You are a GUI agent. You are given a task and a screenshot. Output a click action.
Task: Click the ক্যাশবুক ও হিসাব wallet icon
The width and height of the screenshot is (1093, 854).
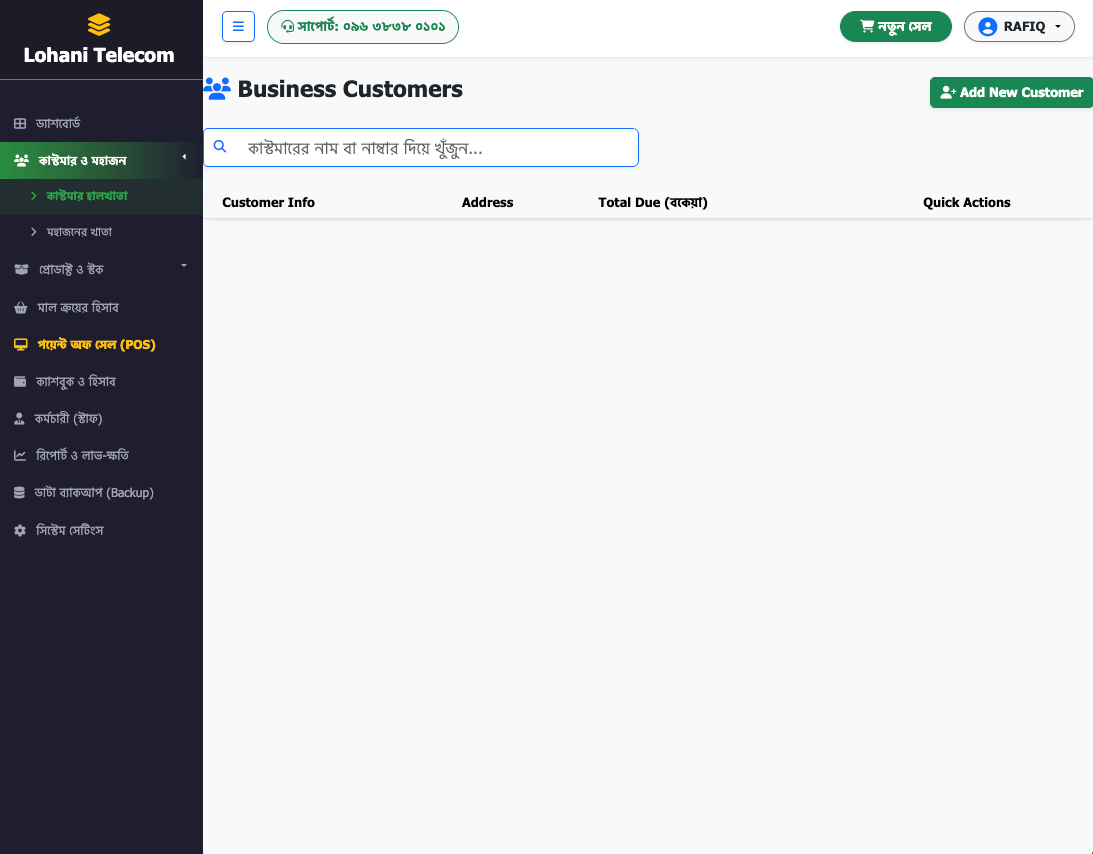tap(20, 381)
